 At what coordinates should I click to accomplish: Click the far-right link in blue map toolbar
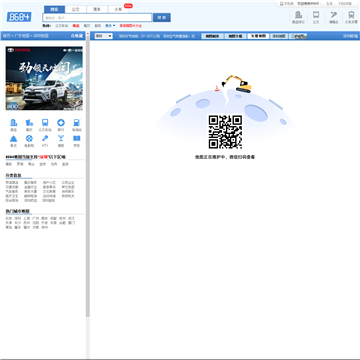351,36
